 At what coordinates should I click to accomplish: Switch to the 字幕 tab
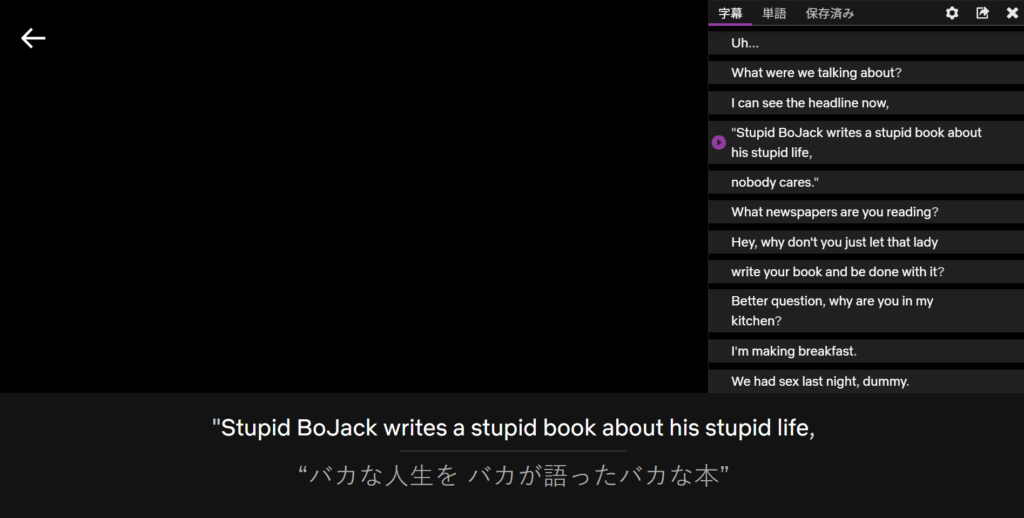731,13
